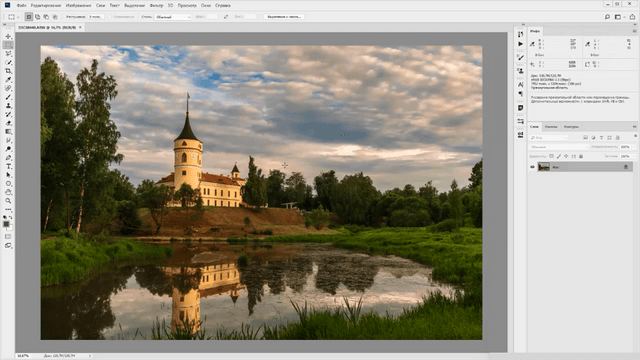640x360 pixels.
Task: Open the Actions panel play icon
Action: pyautogui.click(x=520, y=44)
